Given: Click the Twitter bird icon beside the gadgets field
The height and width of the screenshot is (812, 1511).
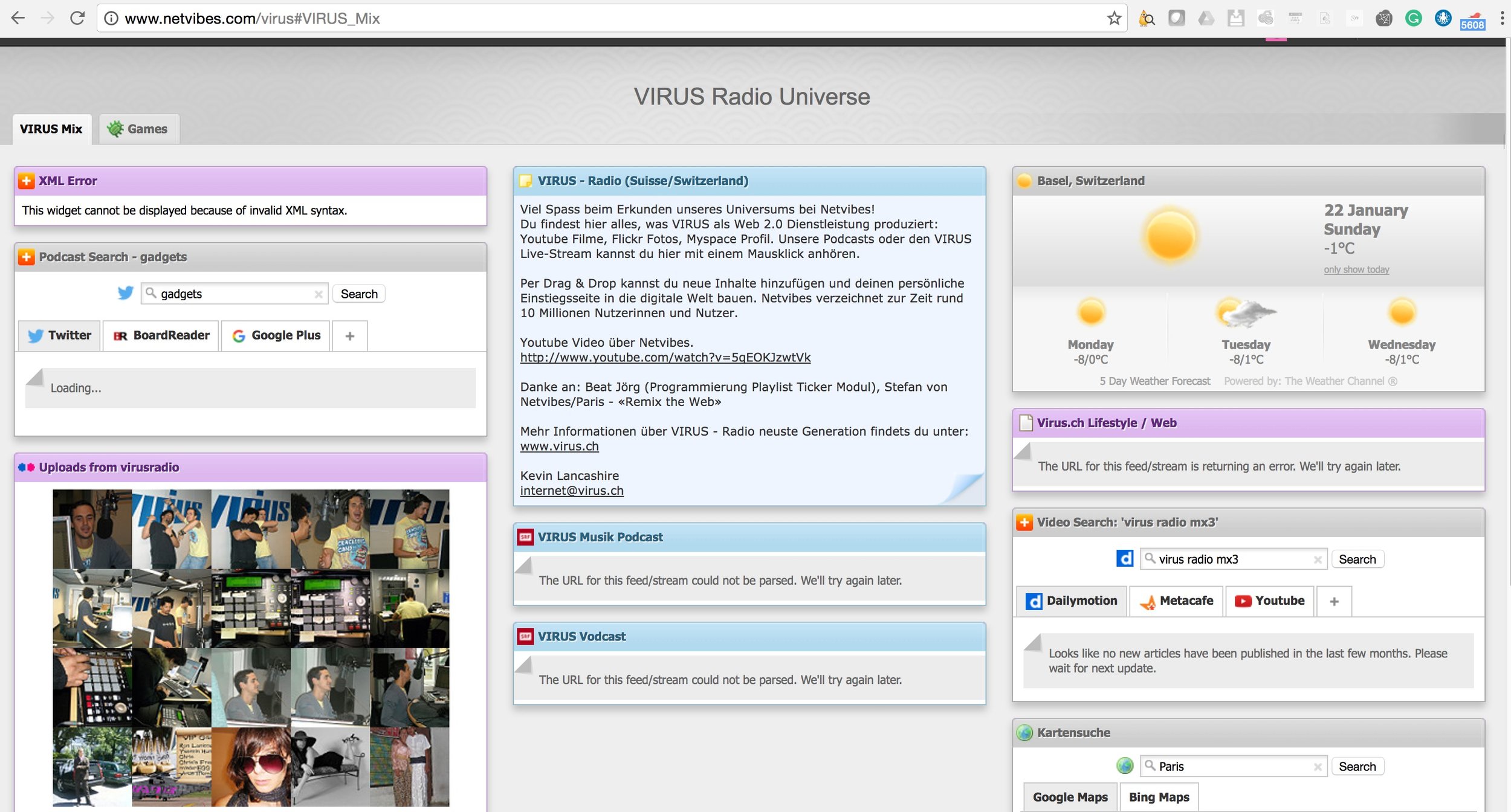Looking at the screenshot, I should pos(125,294).
